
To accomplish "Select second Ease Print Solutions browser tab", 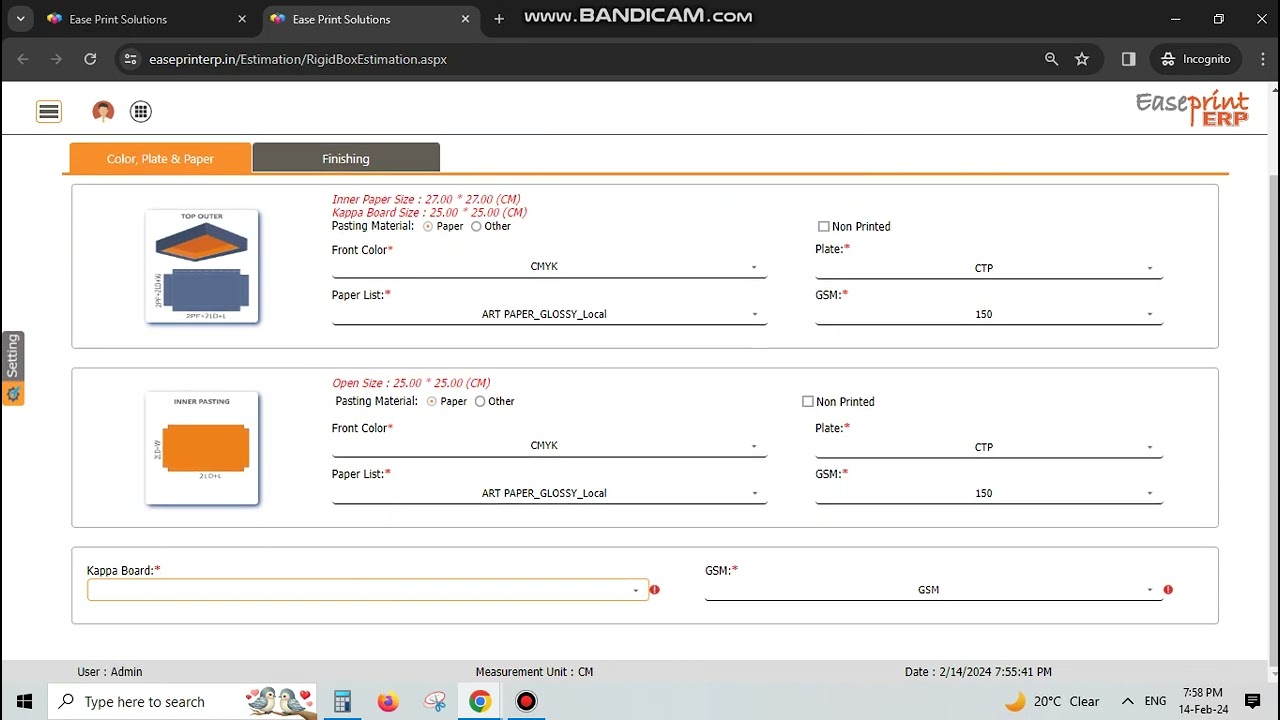I will 372,19.
